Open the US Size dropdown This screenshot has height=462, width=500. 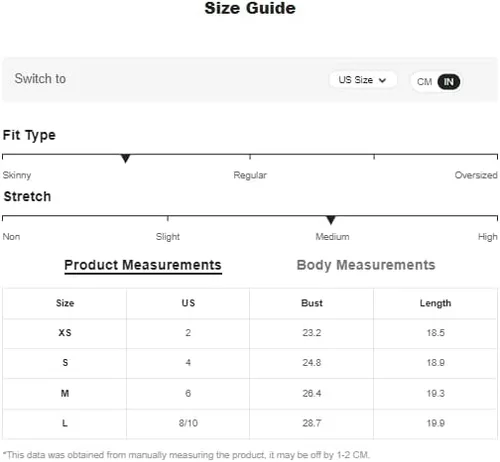[x=363, y=80]
